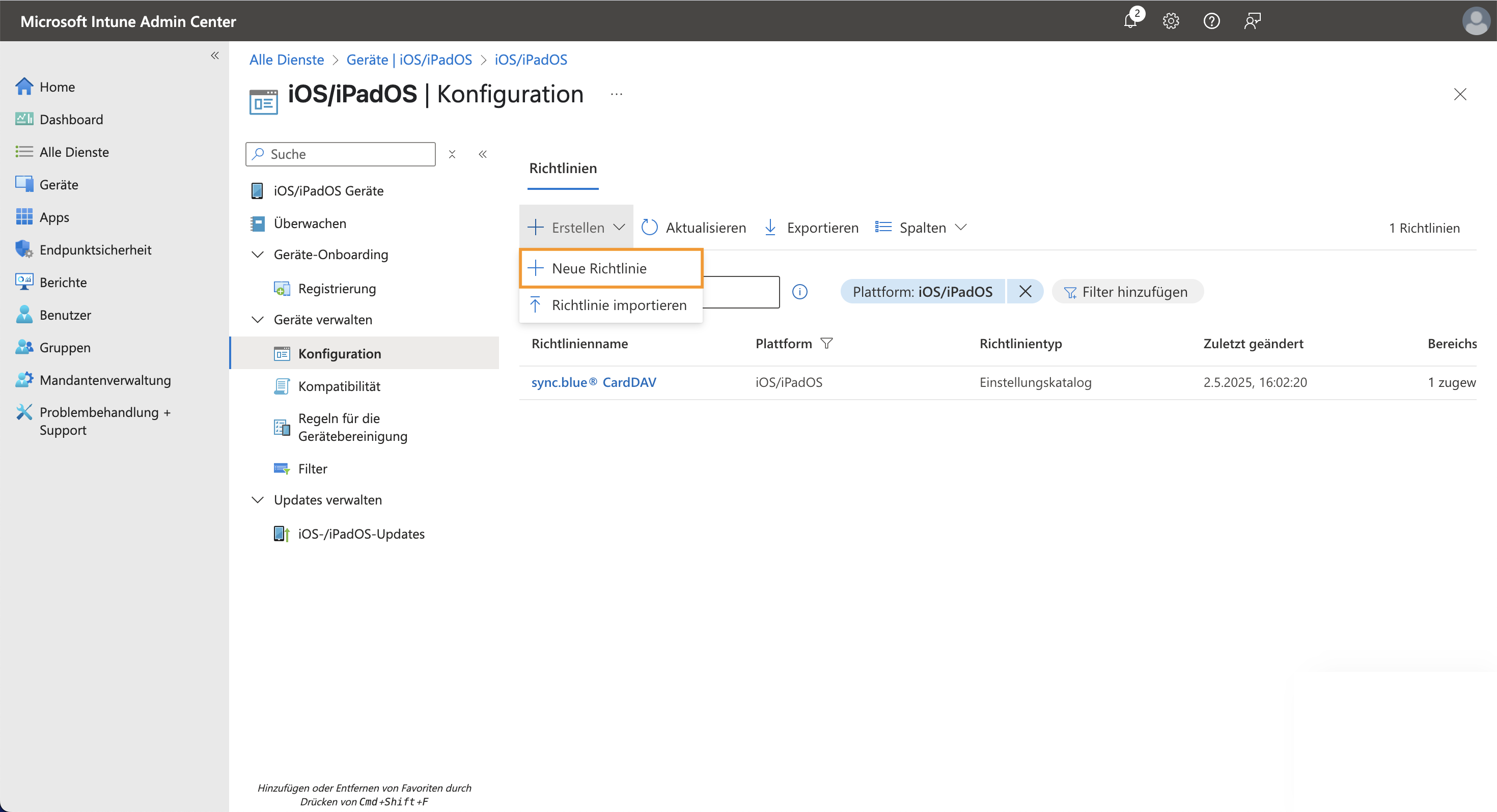The image size is (1497, 812).
Task: Click the 1 Richtlinien count text
Action: [1424, 228]
